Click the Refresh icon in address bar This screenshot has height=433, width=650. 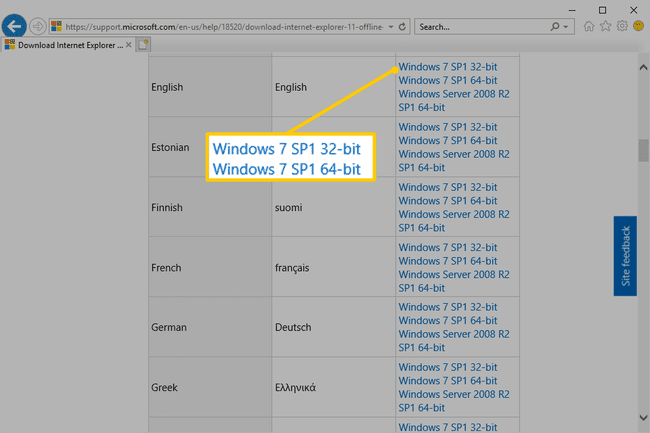click(x=402, y=27)
